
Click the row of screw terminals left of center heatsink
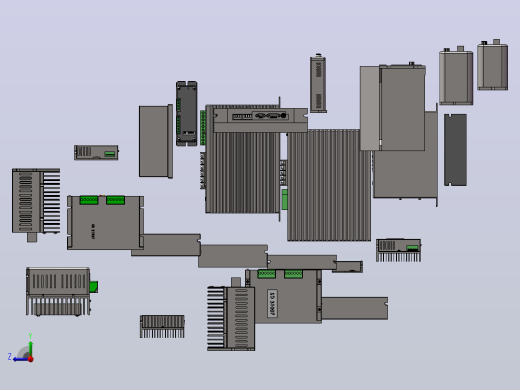tap(202, 171)
